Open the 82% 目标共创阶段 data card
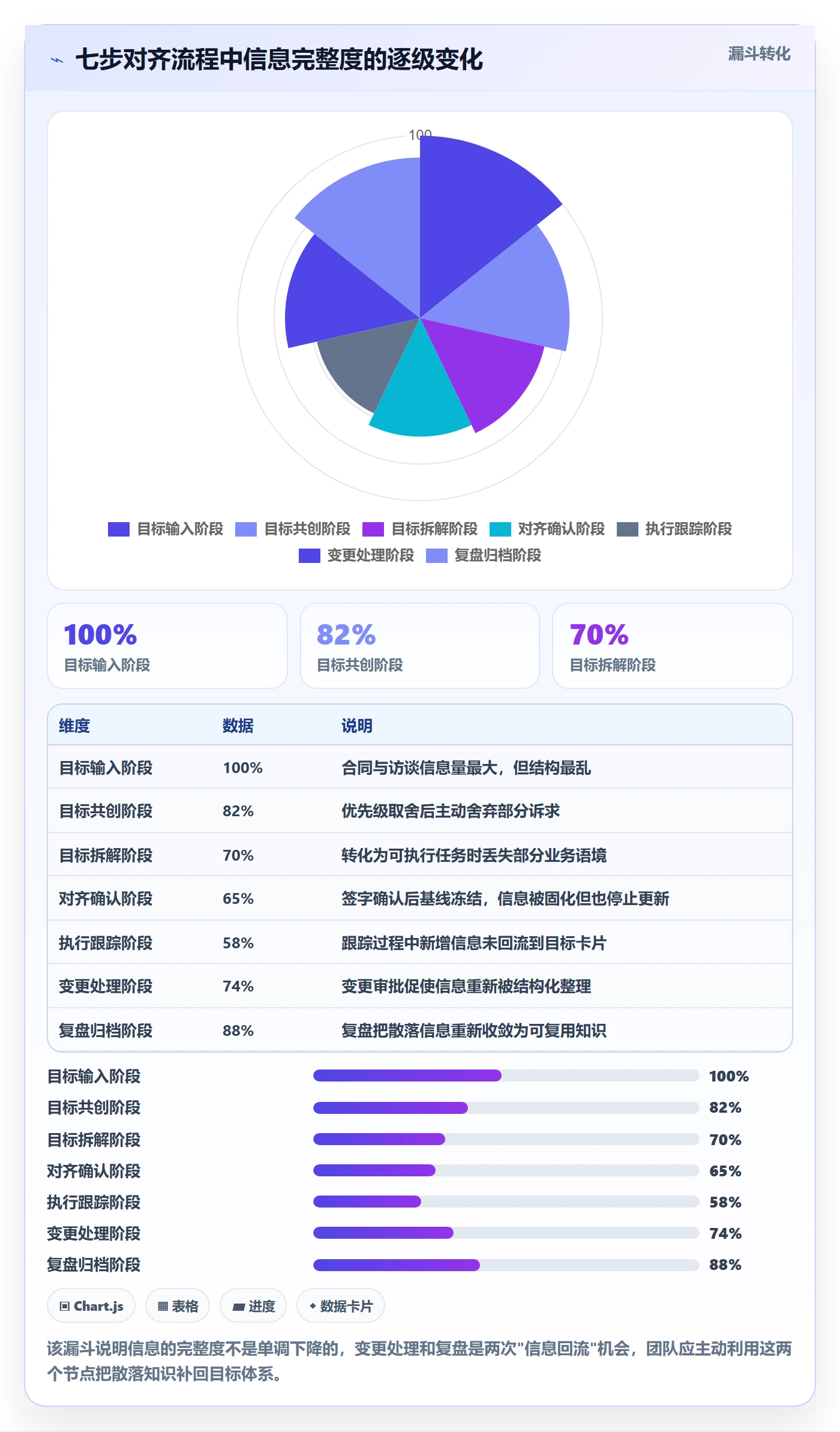This screenshot has width=840, height=1432. [x=420, y=646]
